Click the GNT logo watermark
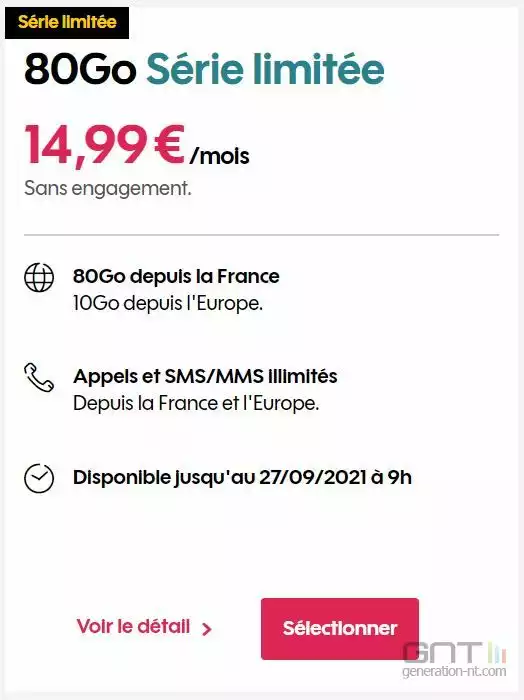 pyautogui.click(x=454, y=653)
